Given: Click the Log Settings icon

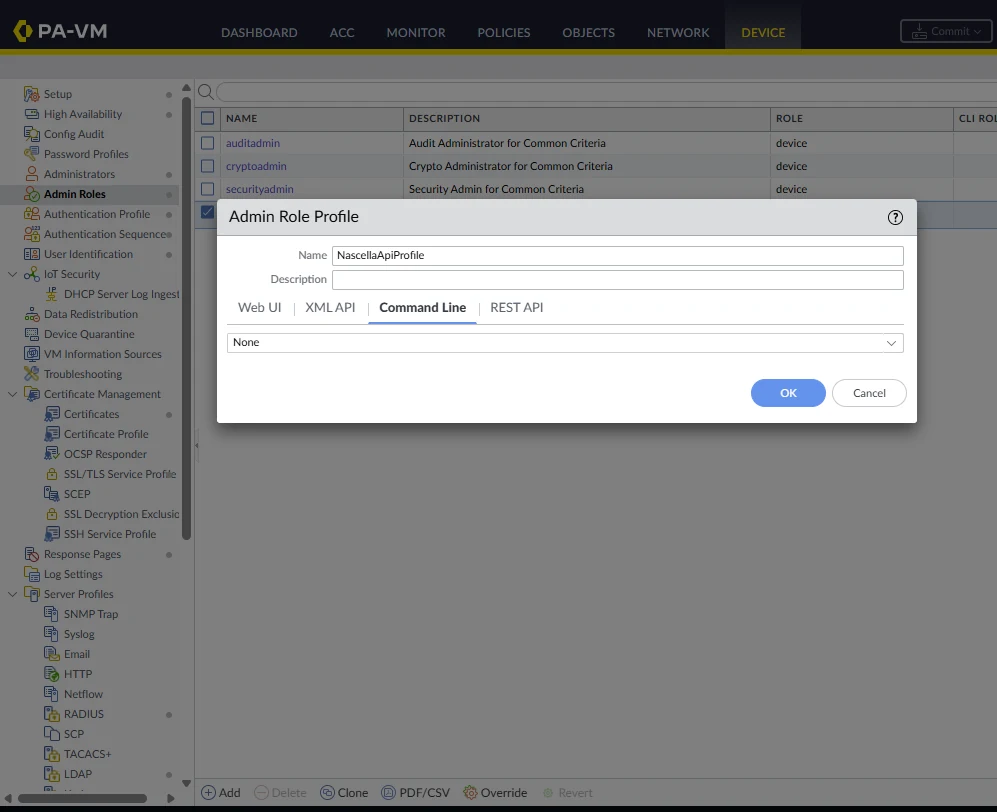Looking at the screenshot, I should (x=31, y=574).
